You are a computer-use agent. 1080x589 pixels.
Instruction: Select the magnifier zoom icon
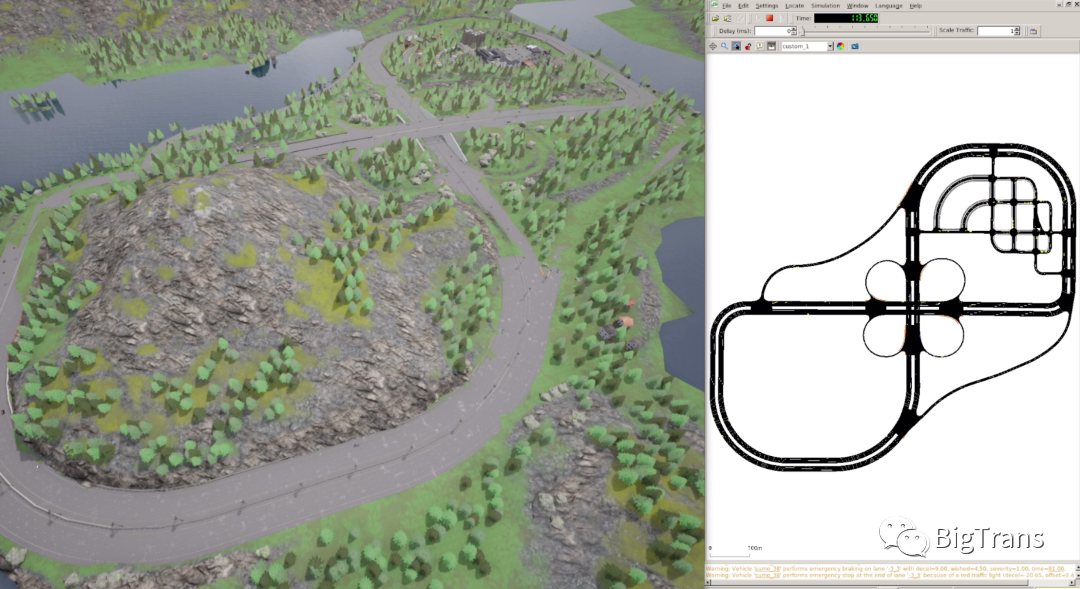pyautogui.click(x=725, y=46)
